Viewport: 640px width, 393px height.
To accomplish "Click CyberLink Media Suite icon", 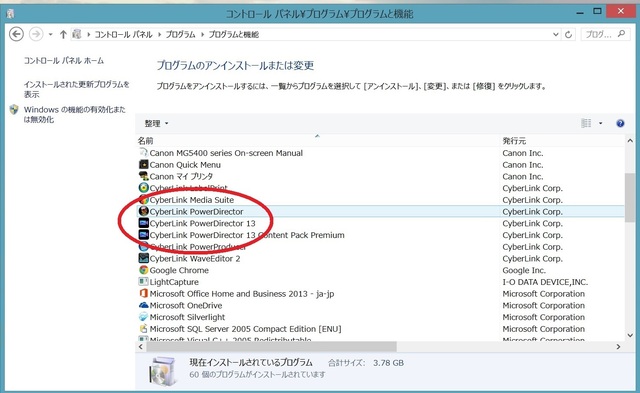I will tap(143, 200).
